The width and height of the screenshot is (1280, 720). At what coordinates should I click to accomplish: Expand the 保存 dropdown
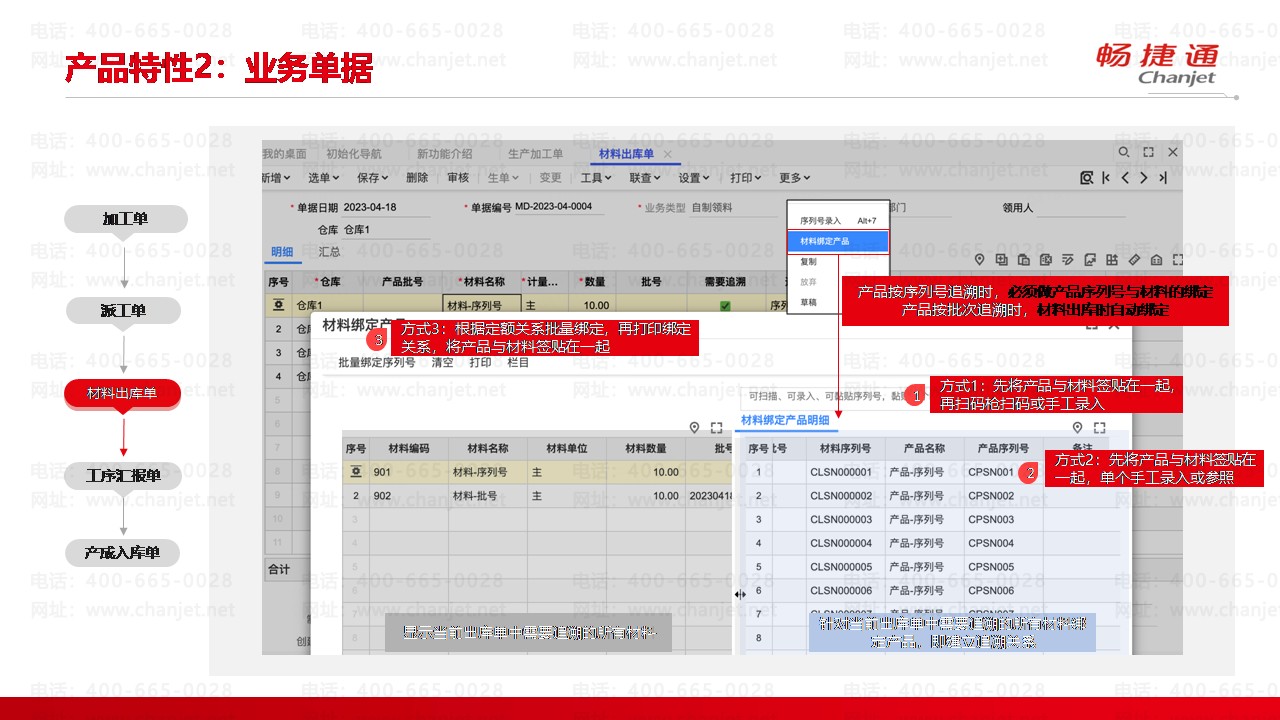click(x=373, y=178)
